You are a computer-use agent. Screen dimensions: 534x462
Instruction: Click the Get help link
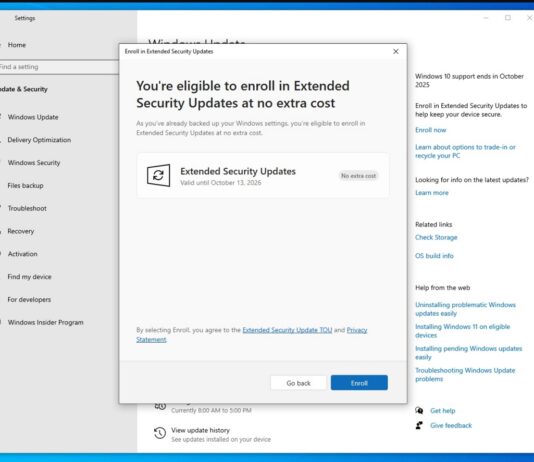442,411
